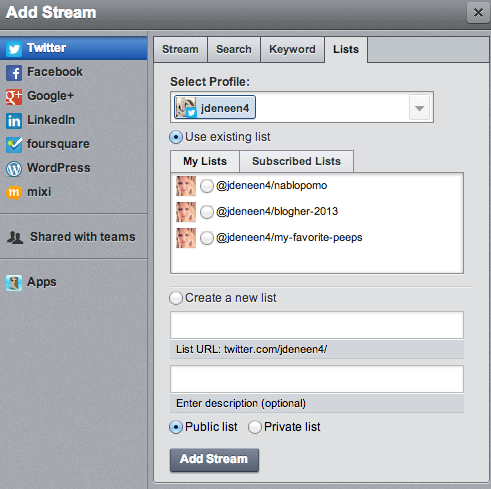Click the new list name input field
The height and width of the screenshot is (489, 491).
click(317, 325)
